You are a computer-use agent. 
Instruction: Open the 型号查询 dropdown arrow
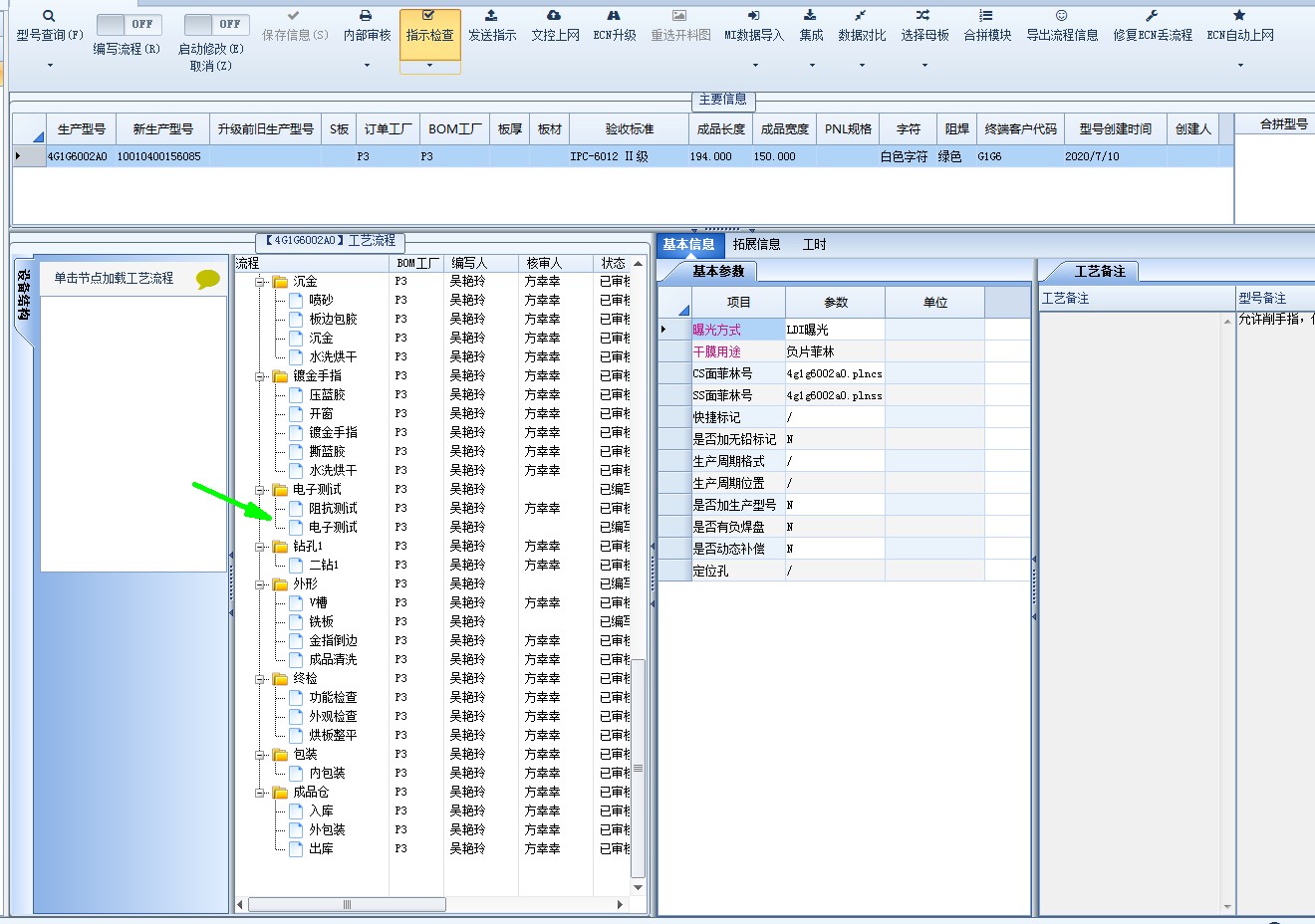pos(50,66)
